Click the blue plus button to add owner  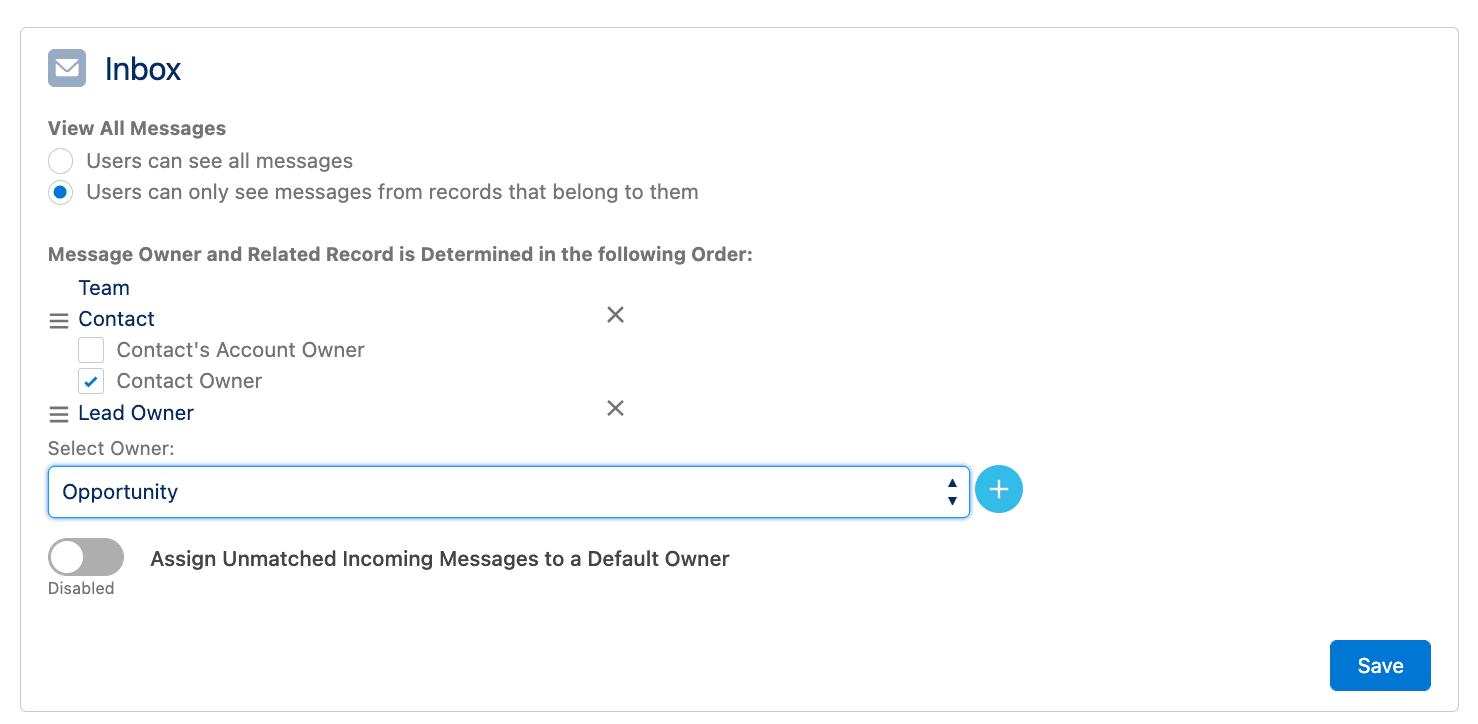click(x=998, y=490)
